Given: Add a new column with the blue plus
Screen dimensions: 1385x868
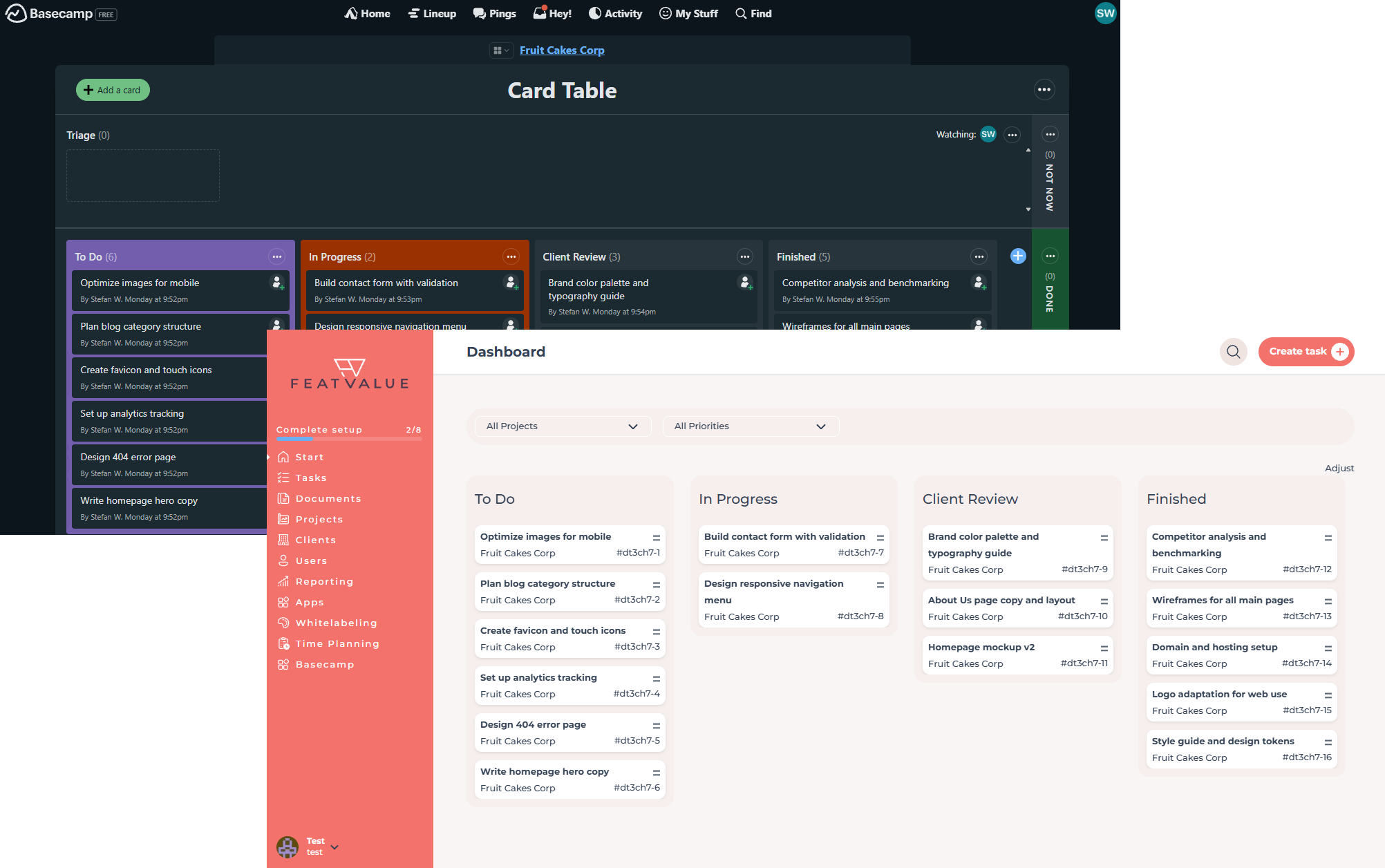Looking at the screenshot, I should tap(1018, 256).
